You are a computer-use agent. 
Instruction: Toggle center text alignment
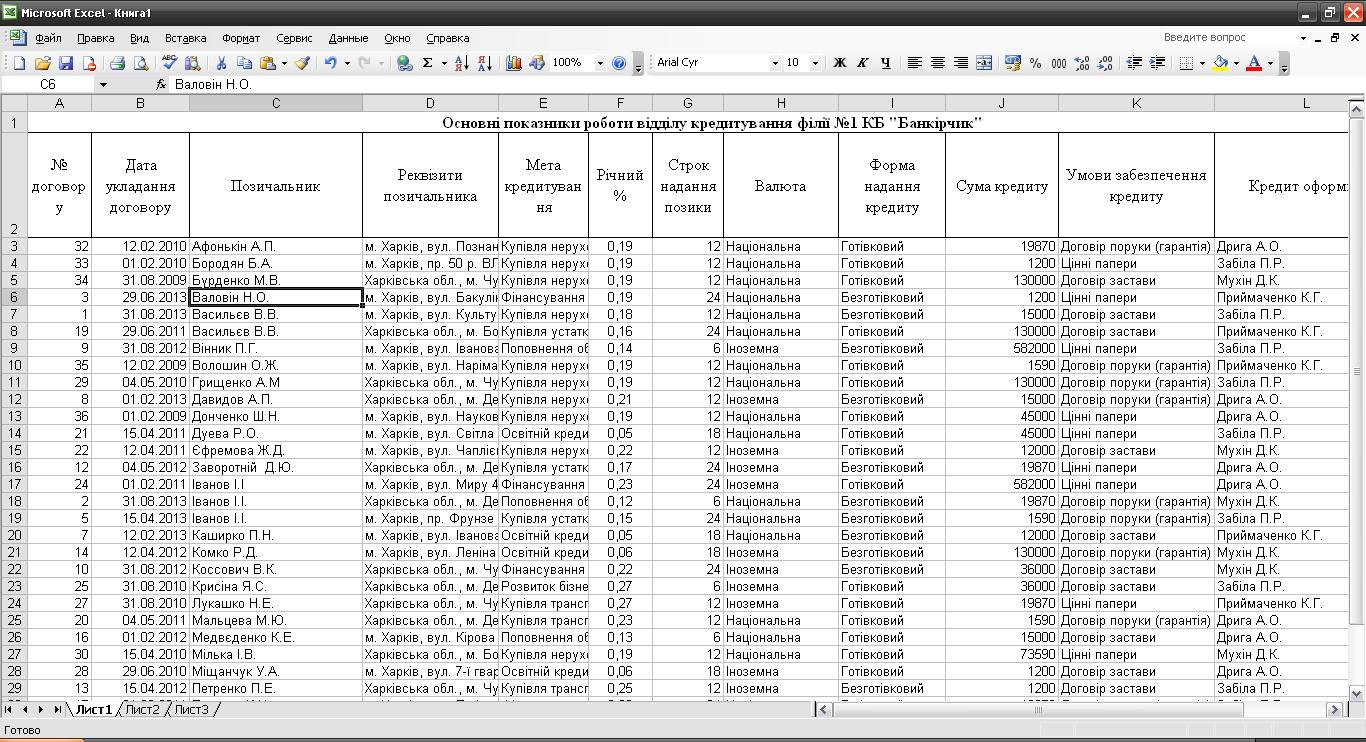pyautogui.click(x=937, y=63)
